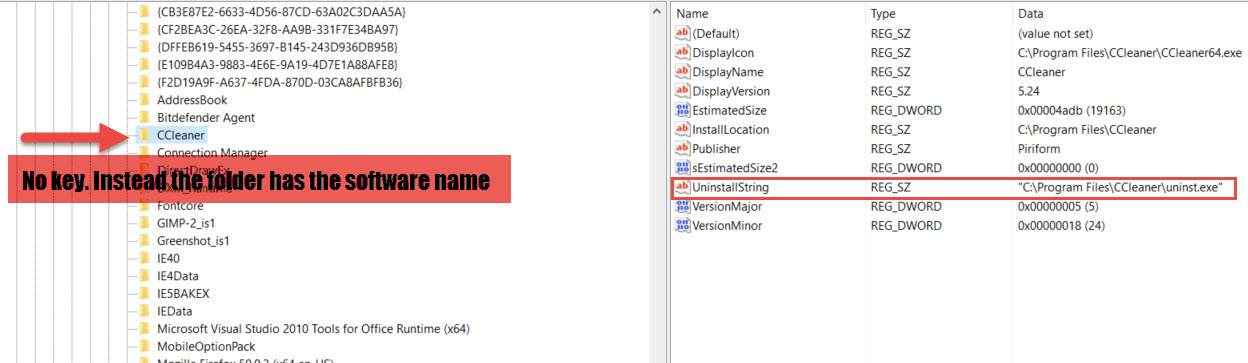The image size is (1248, 363).
Task: Click the string icon beside UninstallString
Action: [x=683, y=187]
